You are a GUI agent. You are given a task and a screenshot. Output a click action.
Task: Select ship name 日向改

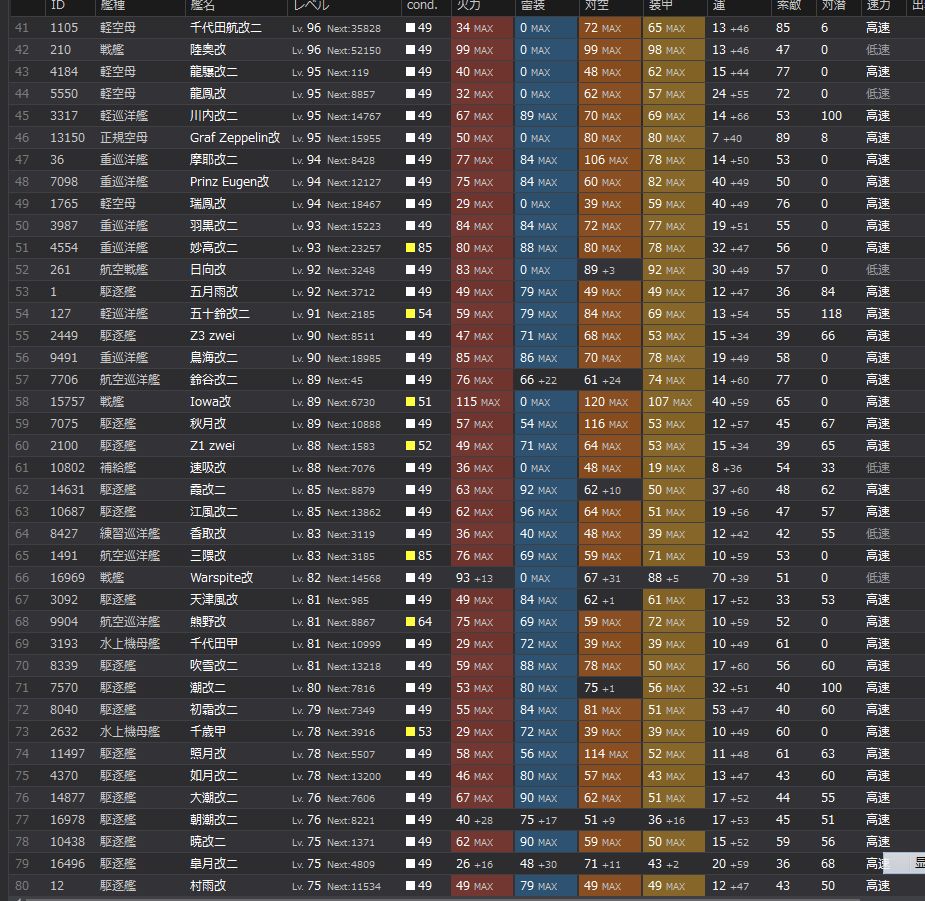(208, 270)
